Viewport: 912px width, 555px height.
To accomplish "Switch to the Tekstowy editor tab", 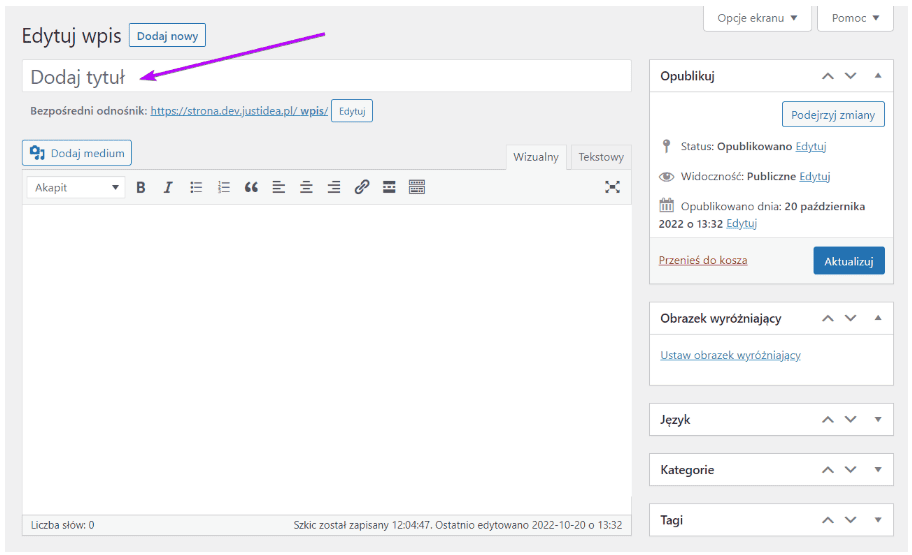I will pos(601,157).
